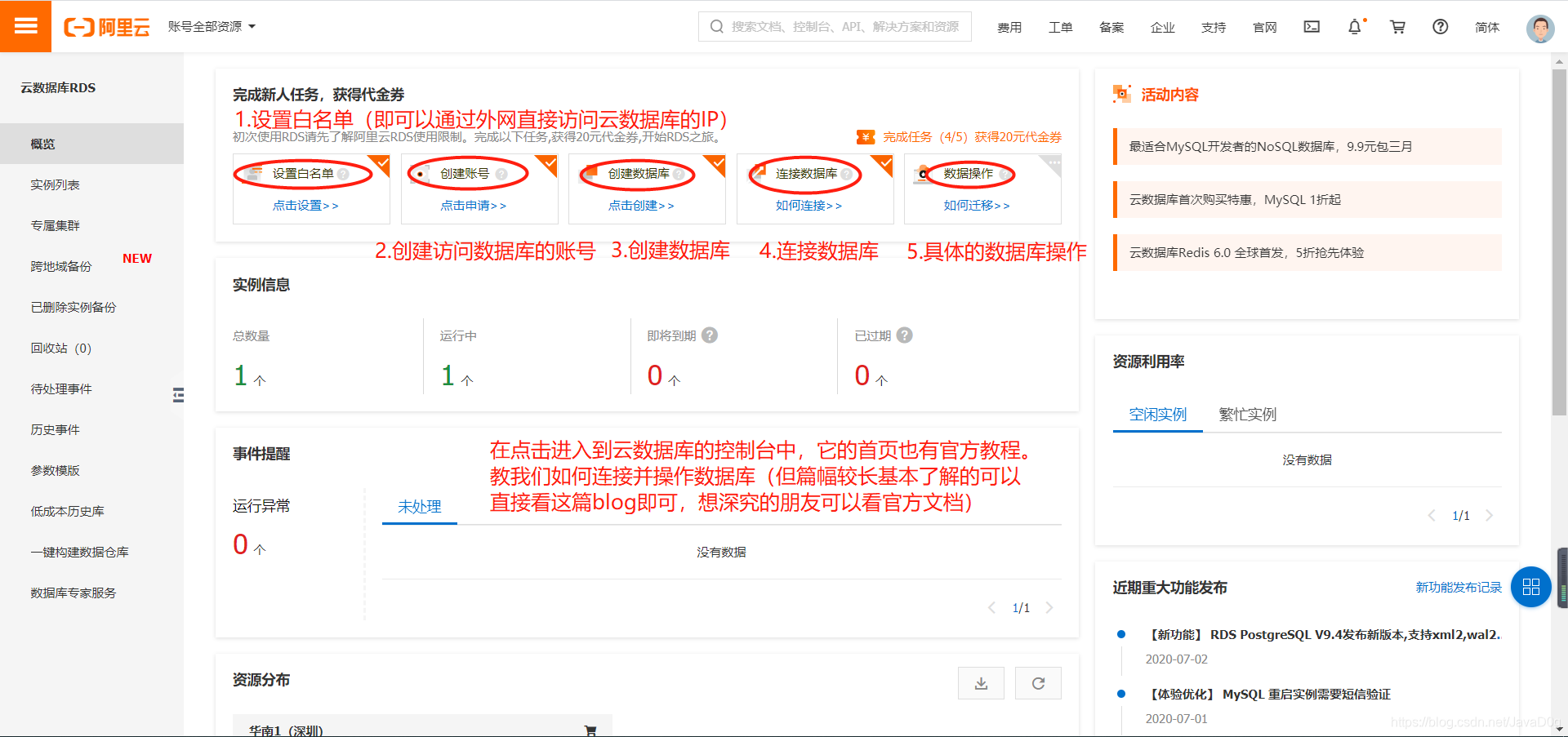The width and height of the screenshot is (1568, 737).
Task: Open the help question mark in the header
Action: [x=1441, y=27]
